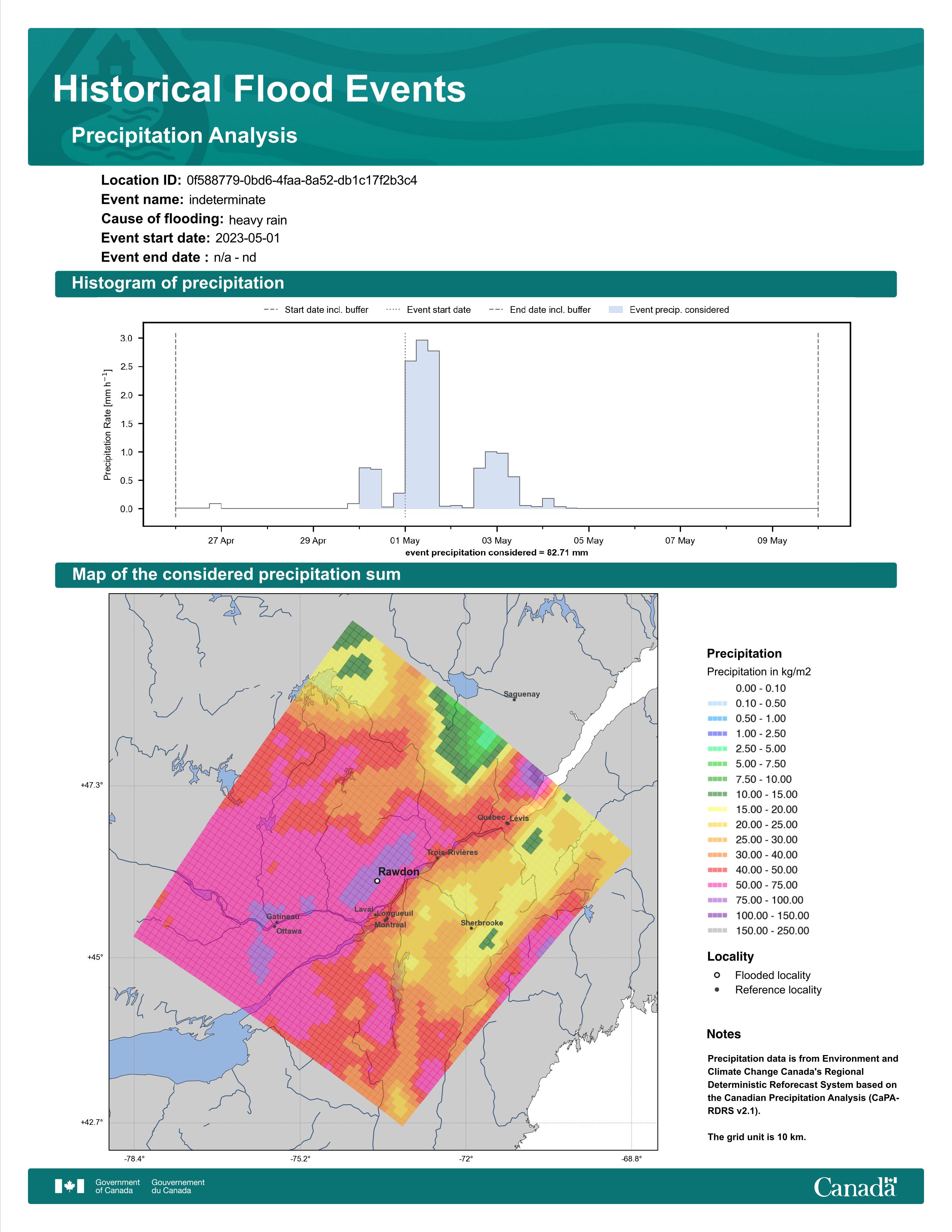Click the Start date incl. buffer legend entry

[316, 310]
